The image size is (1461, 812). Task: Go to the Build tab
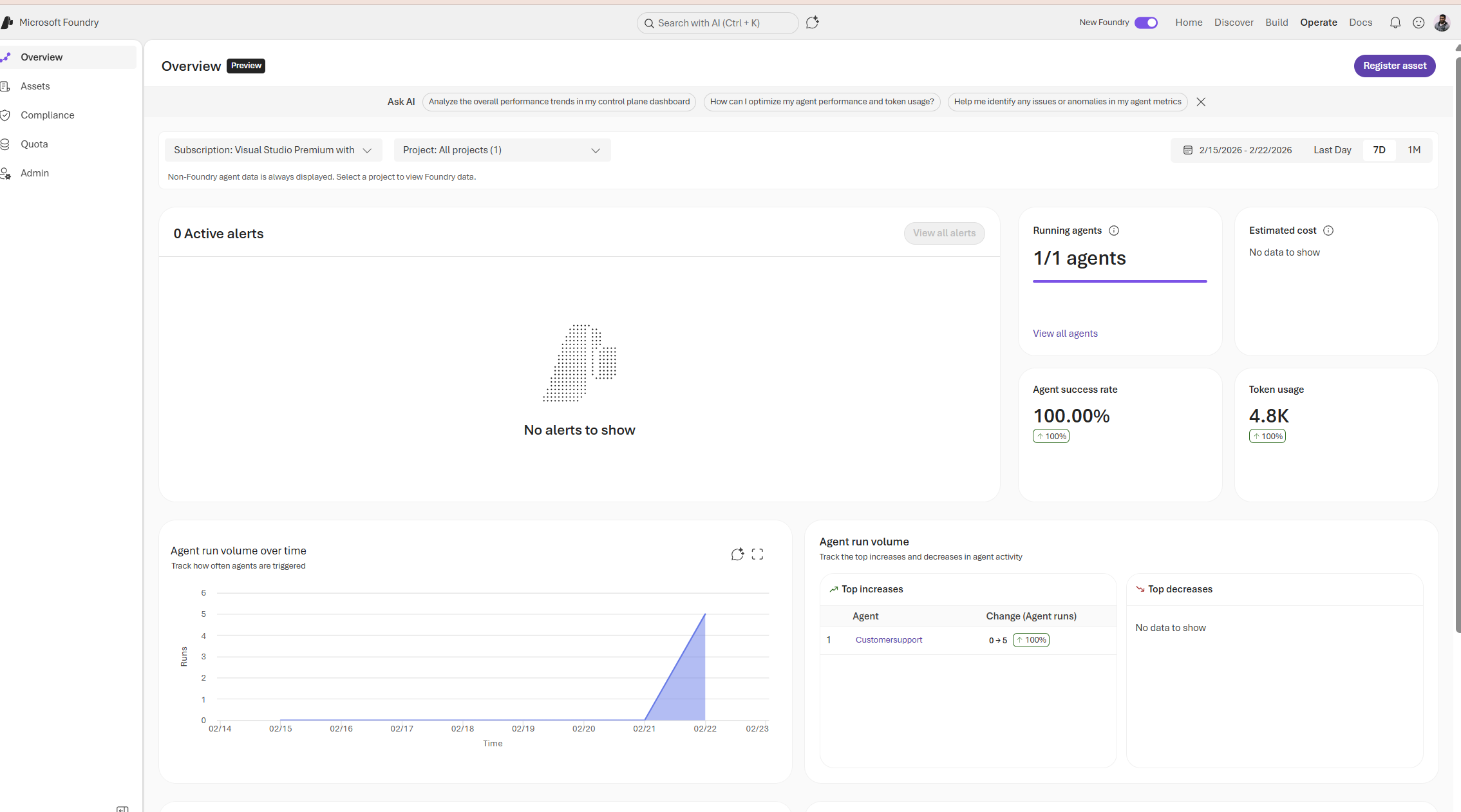[1276, 23]
